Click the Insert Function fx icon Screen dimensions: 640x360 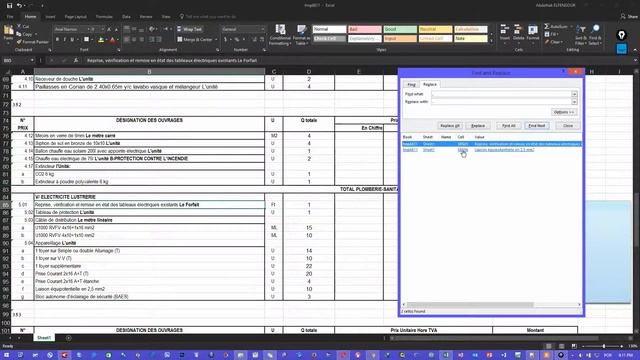(x=76, y=60)
